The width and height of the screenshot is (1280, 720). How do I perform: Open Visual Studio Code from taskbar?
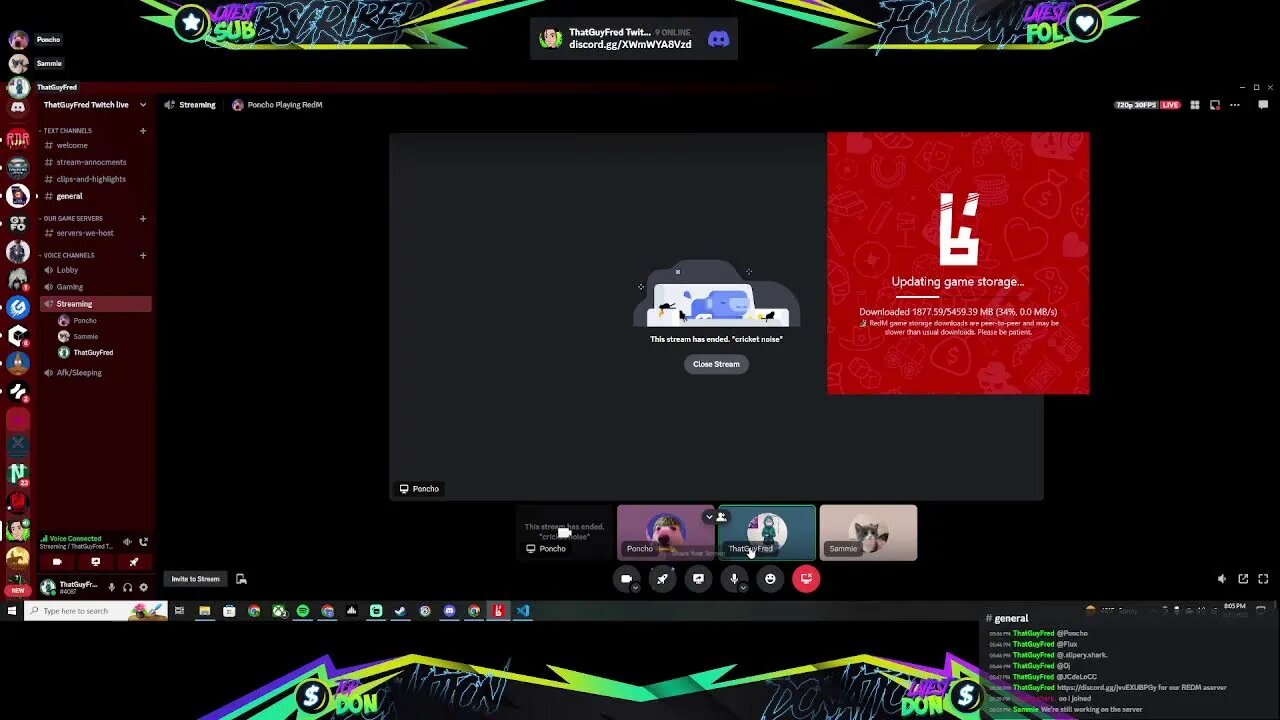coord(522,611)
